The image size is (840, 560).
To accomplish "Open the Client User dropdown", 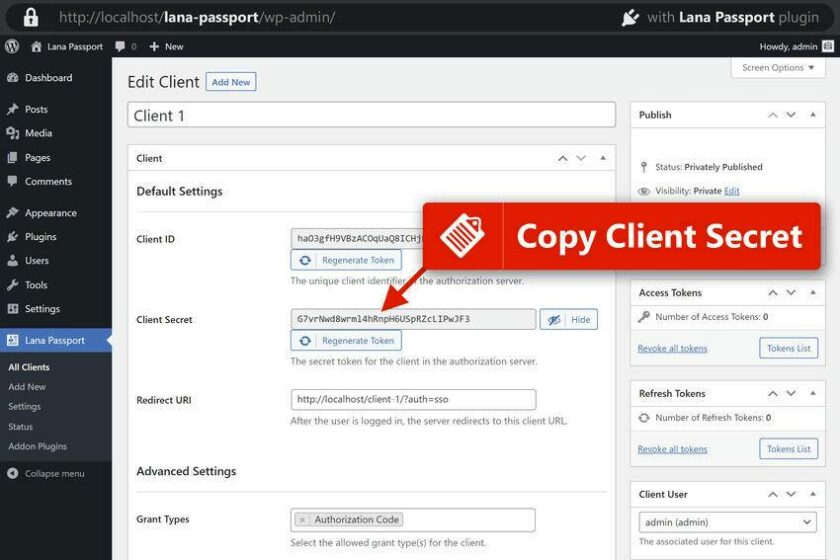I will (x=727, y=522).
